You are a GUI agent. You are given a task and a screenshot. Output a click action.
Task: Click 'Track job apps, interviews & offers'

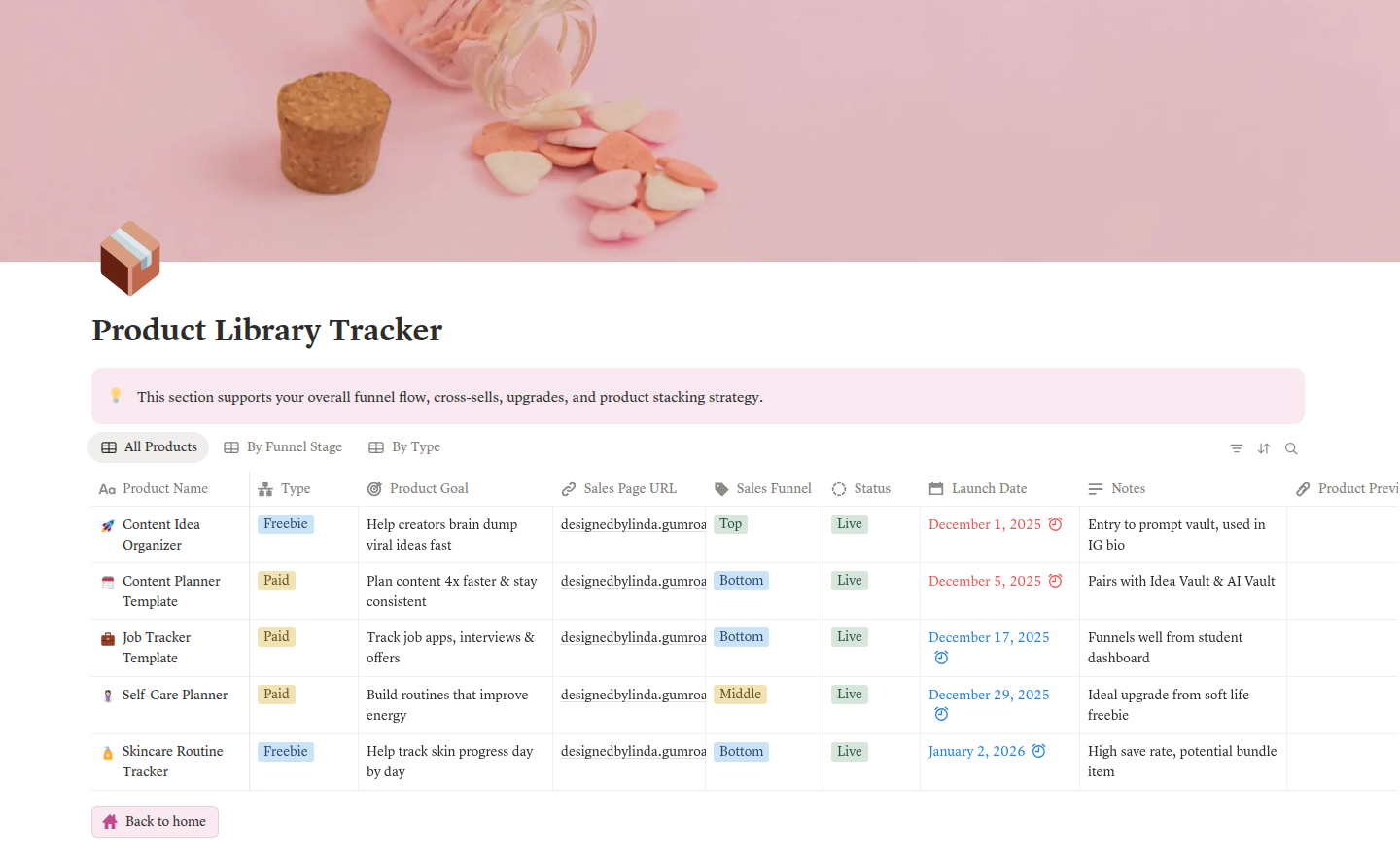451,648
